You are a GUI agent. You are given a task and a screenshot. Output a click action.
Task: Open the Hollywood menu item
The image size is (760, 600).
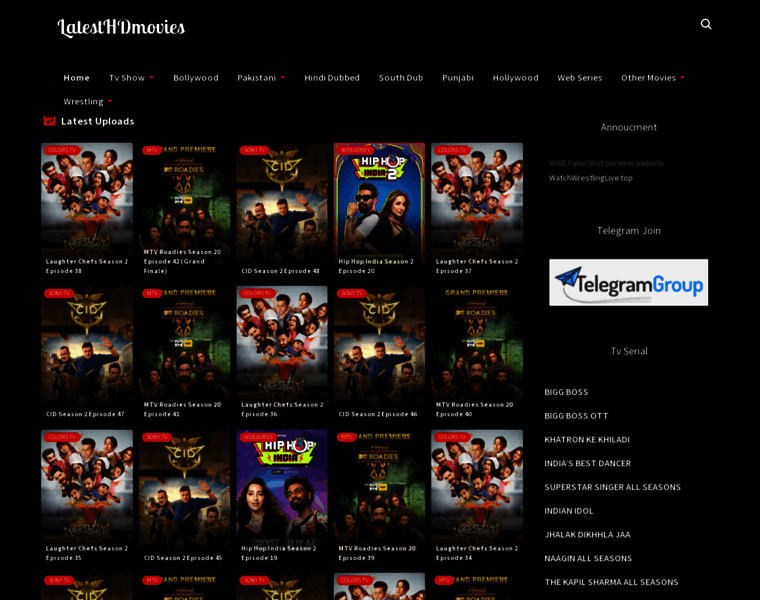point(515,78)
